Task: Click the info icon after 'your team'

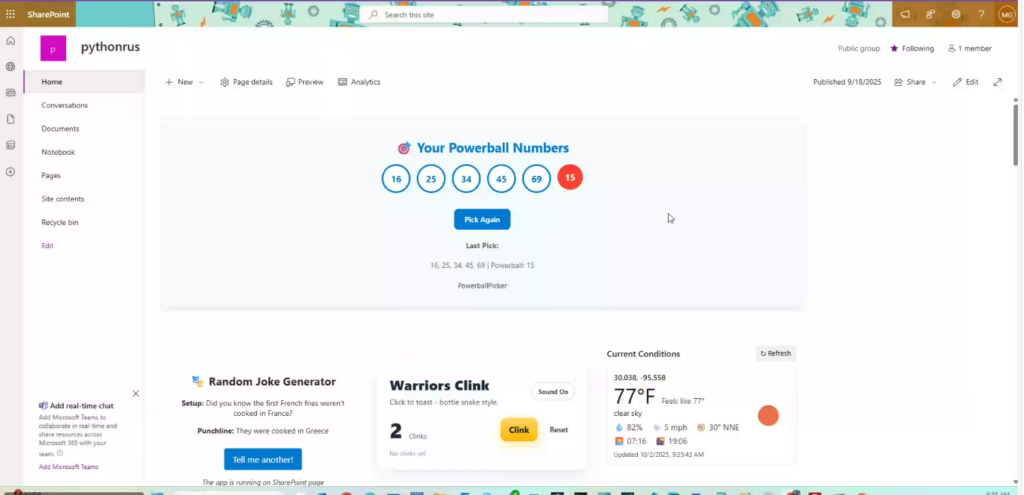Action: (60, 453)
